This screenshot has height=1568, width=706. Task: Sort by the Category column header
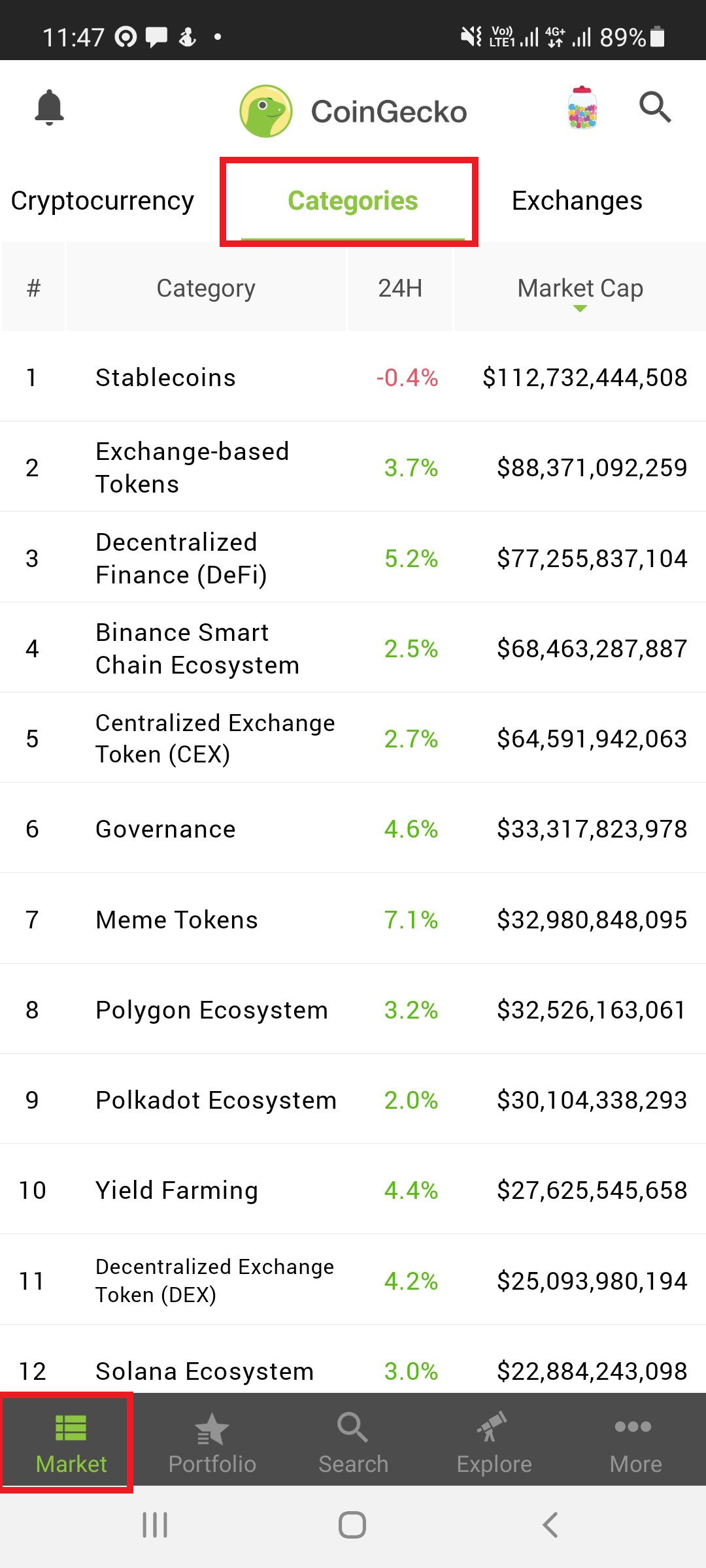click(206, 288)
